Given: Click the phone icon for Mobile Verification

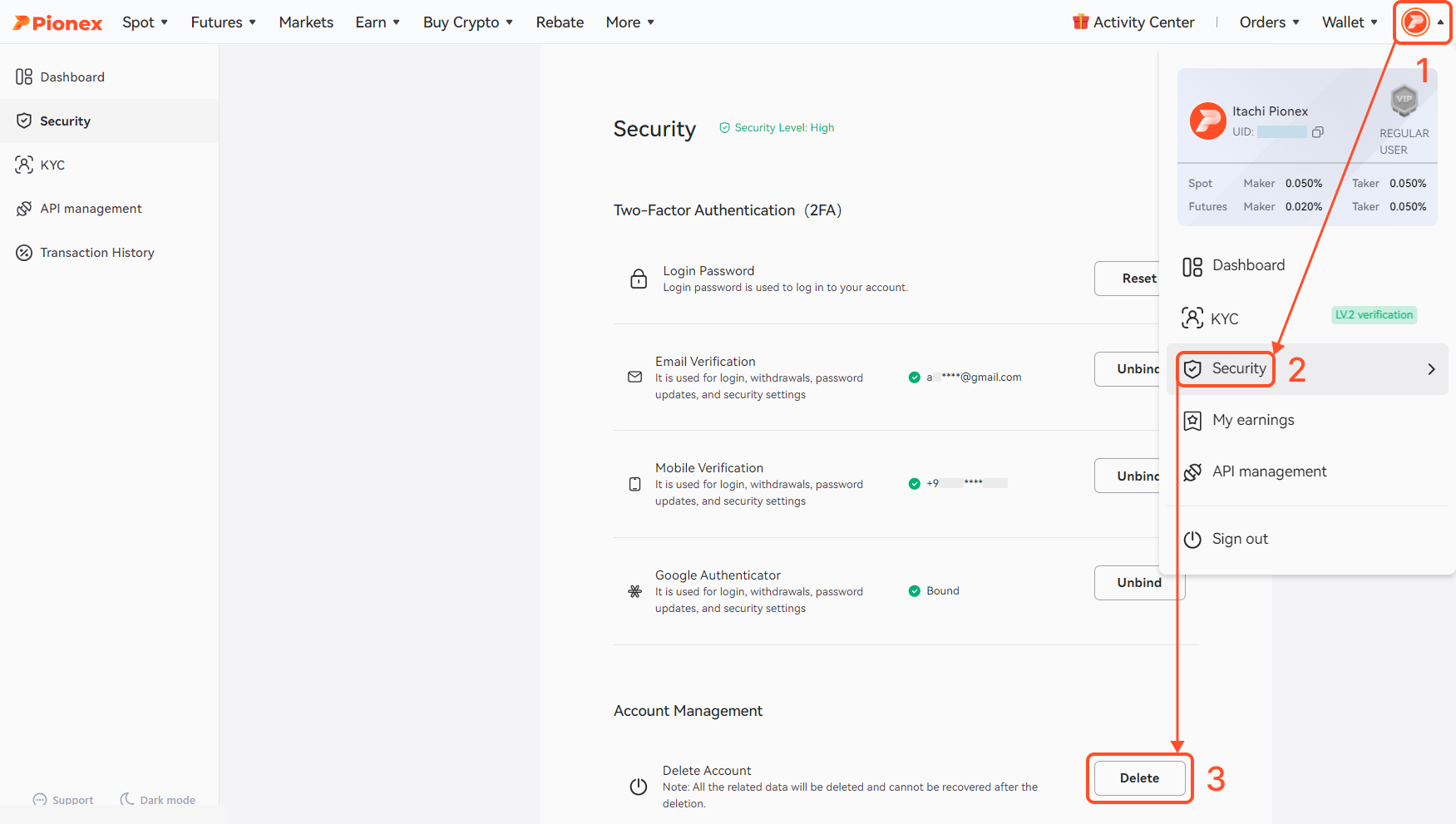Looking at the screenshot, I should click(635, 484).
